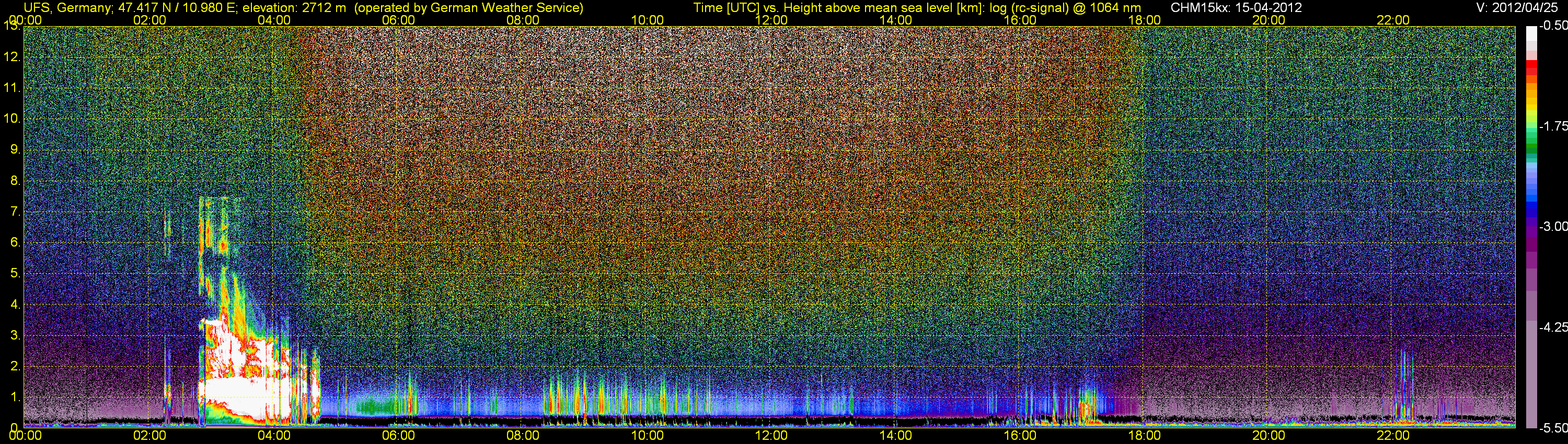Click the '2.' height axis label
Viewport: 1568px width, 444px height.
pos(16,366)
